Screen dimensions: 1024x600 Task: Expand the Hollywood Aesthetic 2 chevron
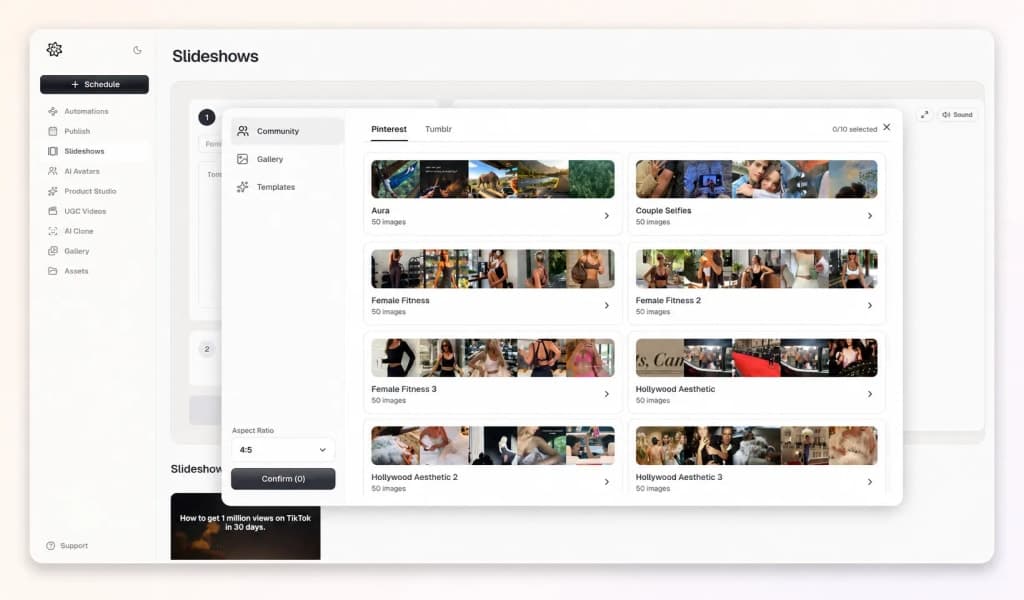pyautogui.click(x=607, y=482)
